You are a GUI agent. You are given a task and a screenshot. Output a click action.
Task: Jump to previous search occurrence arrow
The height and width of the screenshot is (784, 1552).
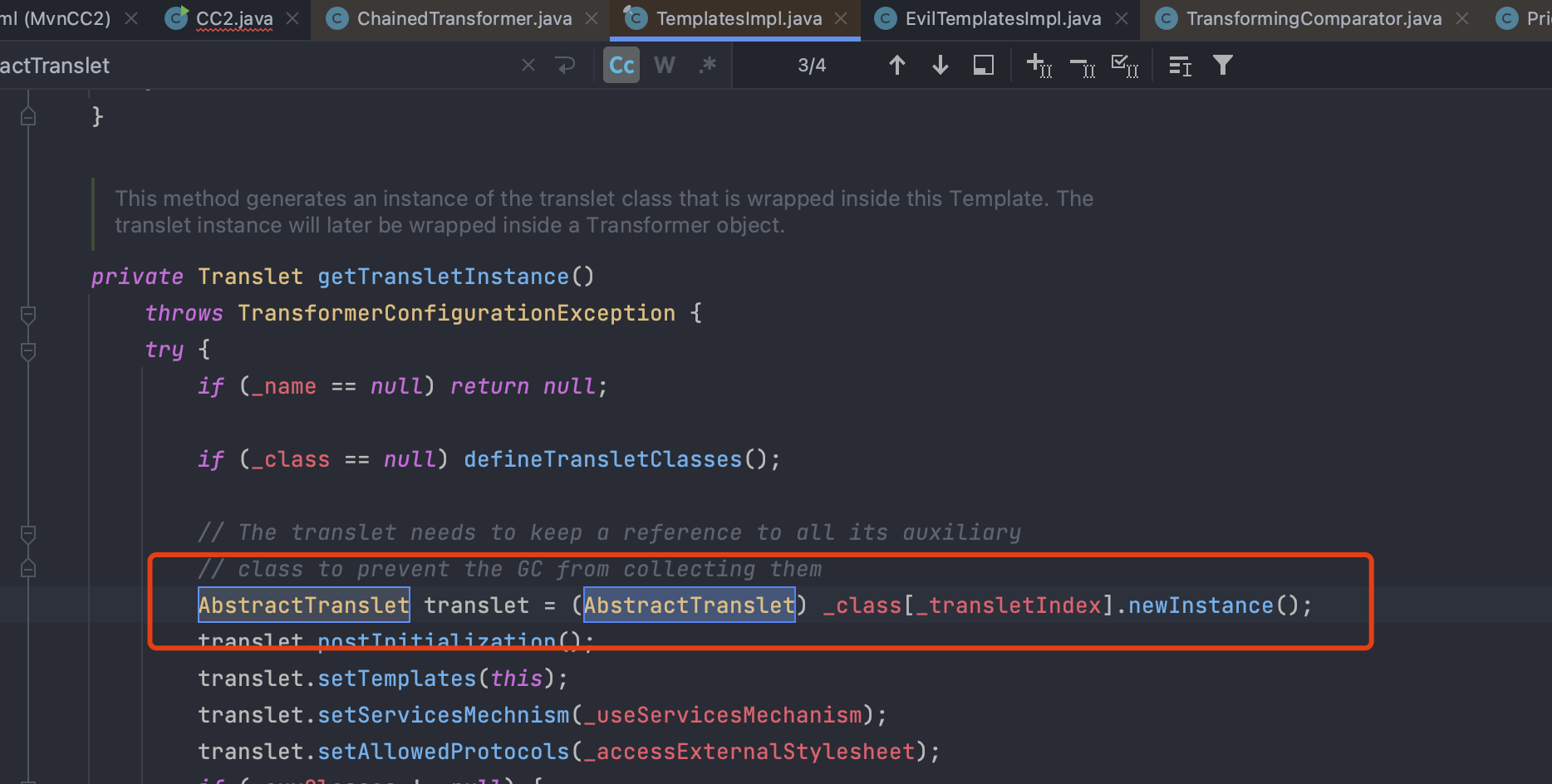(896, 66)
